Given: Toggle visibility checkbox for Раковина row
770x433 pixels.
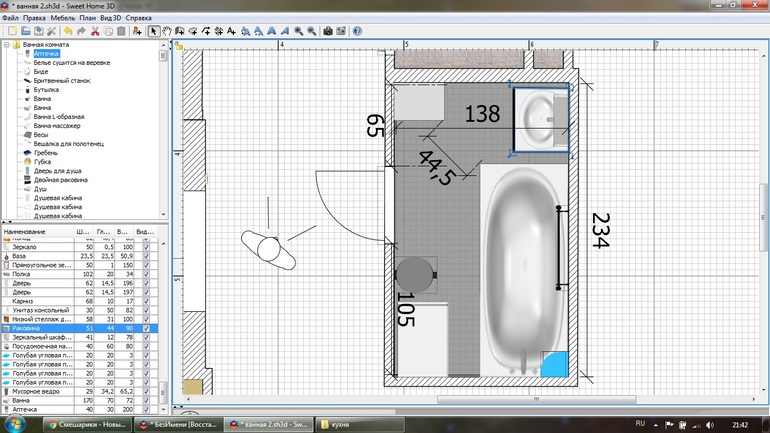Looking at the screenshot, I should 147,328.
